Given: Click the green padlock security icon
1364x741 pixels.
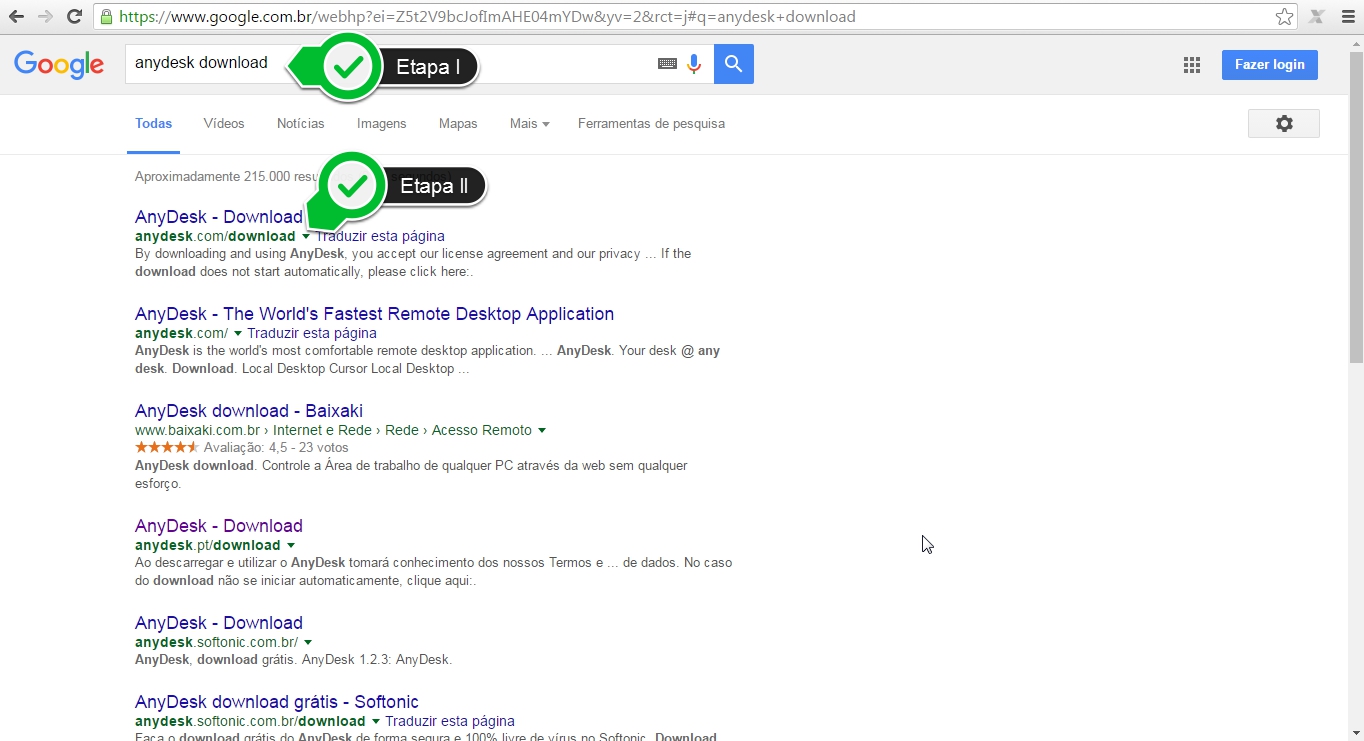Looking at the screenshot, I should [107, 17].
